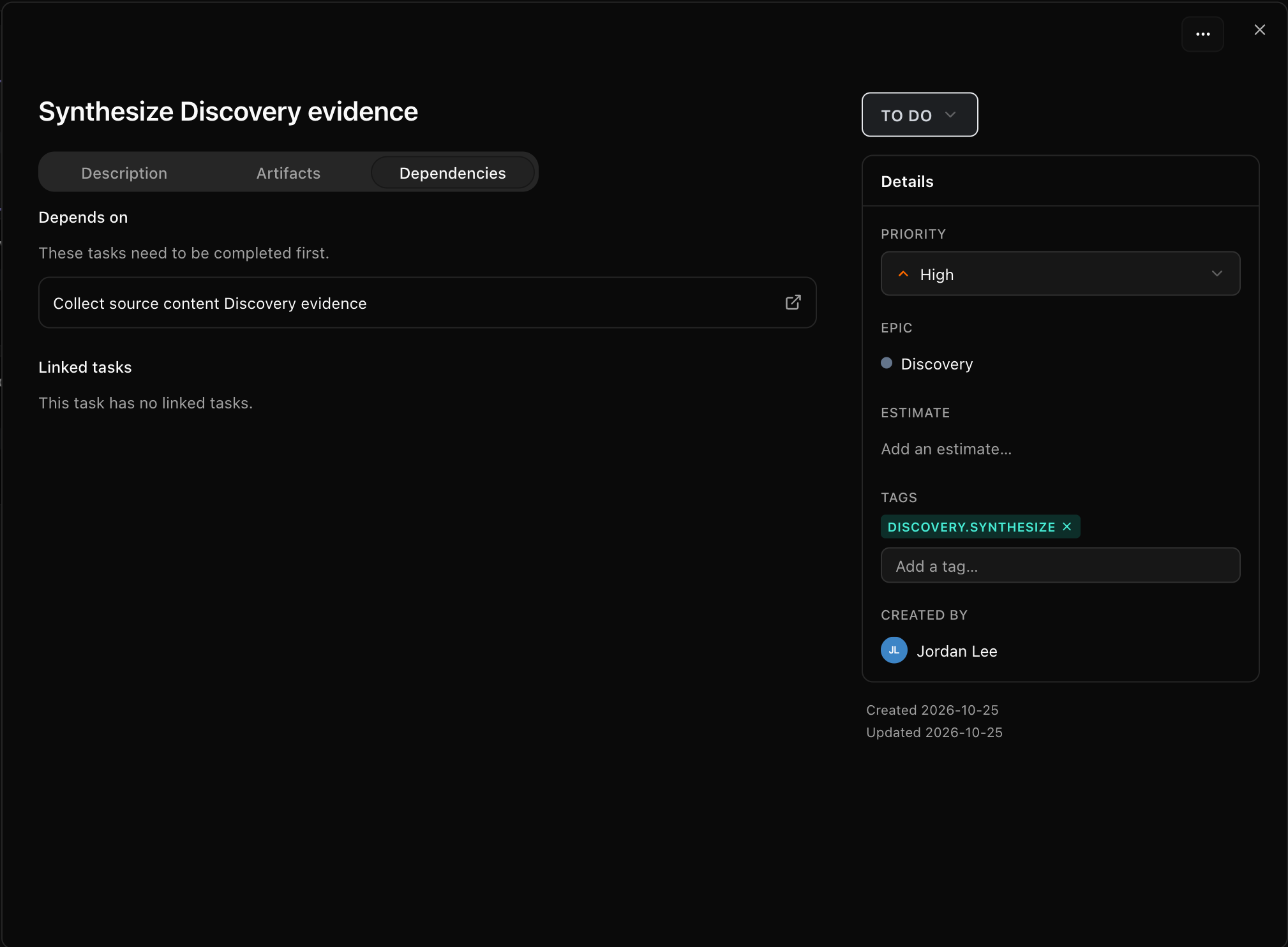Click the Linked tasks heading
The width and height of the screenshot is (1288, 947).
(85, 367)
